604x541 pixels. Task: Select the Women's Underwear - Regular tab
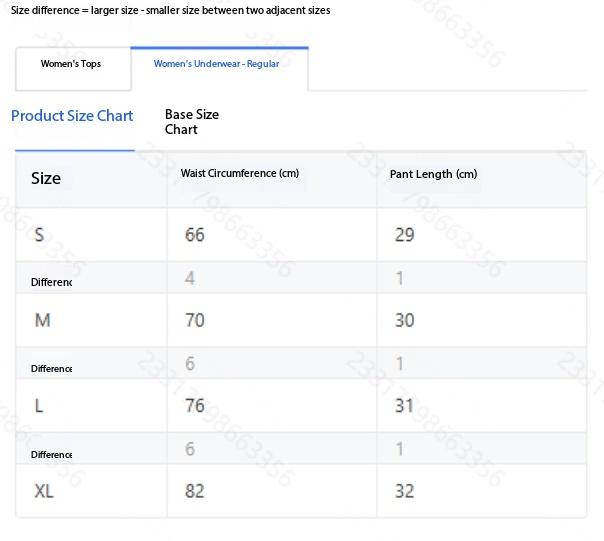coord(216,64)
